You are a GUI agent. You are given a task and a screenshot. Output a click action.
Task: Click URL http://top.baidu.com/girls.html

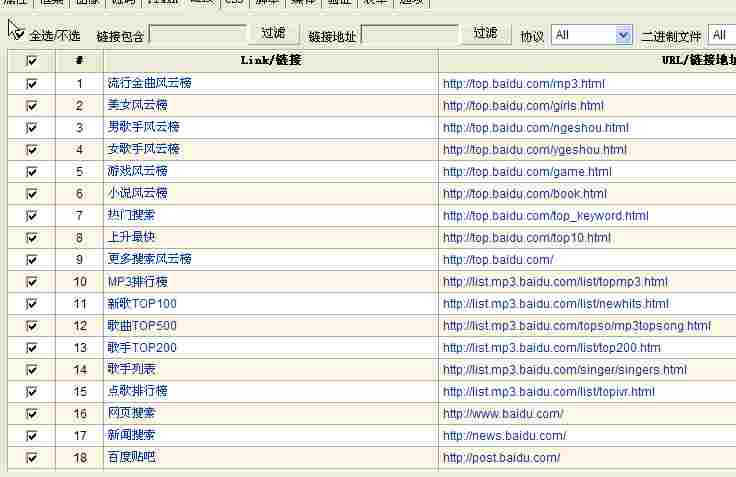(523, 106)
